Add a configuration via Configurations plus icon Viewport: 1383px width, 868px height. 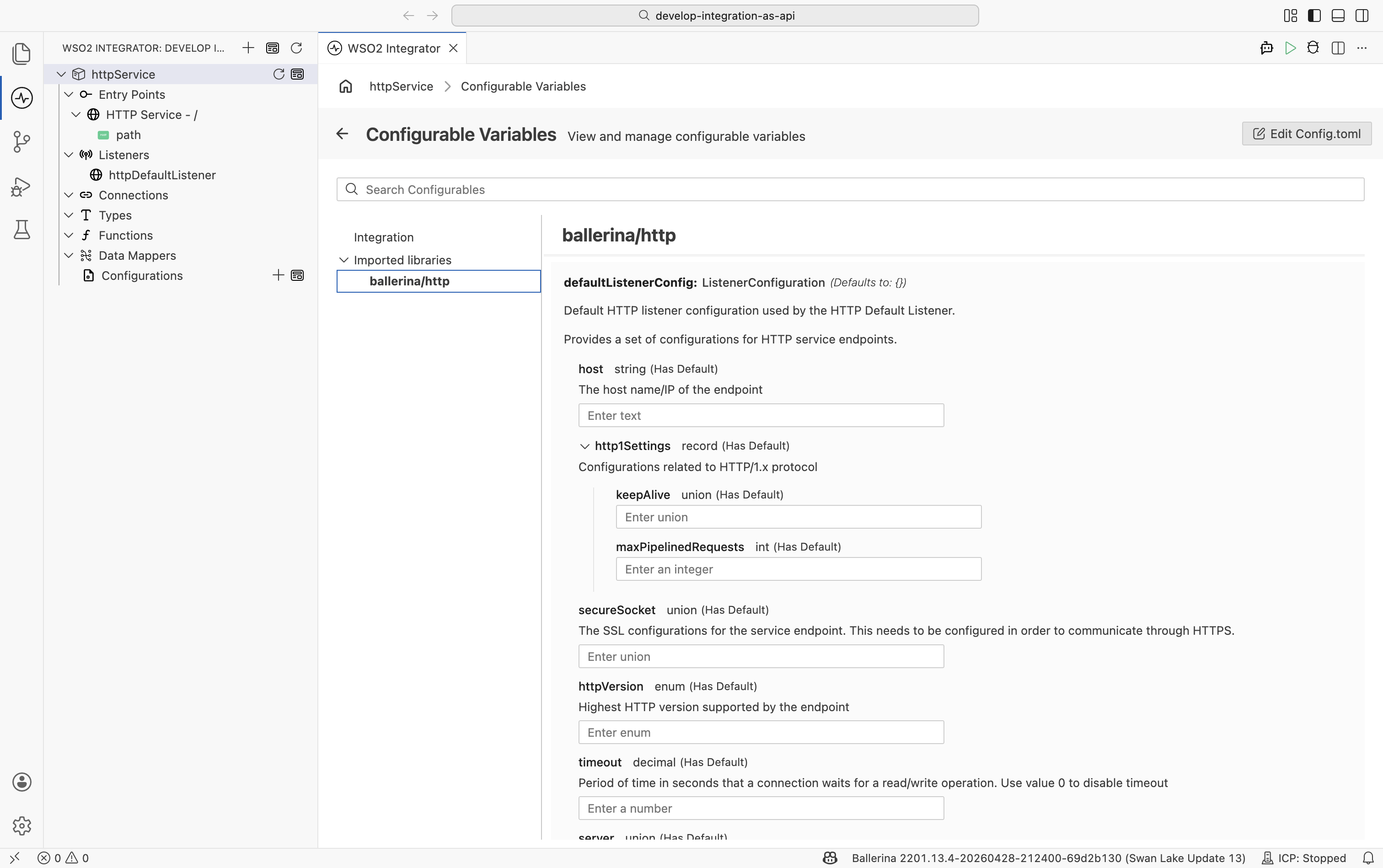click(x=279, y=276)
